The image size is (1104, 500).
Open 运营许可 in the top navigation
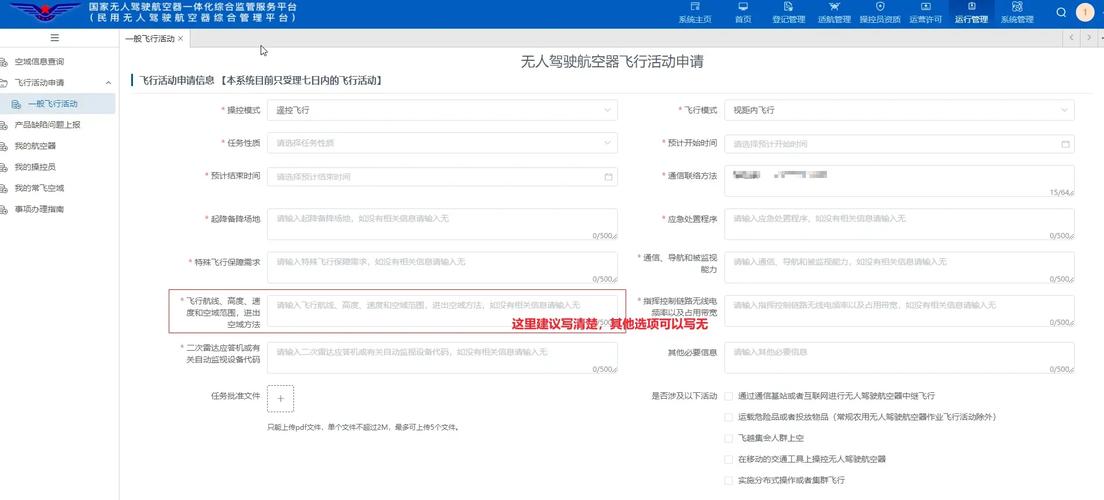click(925, 13)
